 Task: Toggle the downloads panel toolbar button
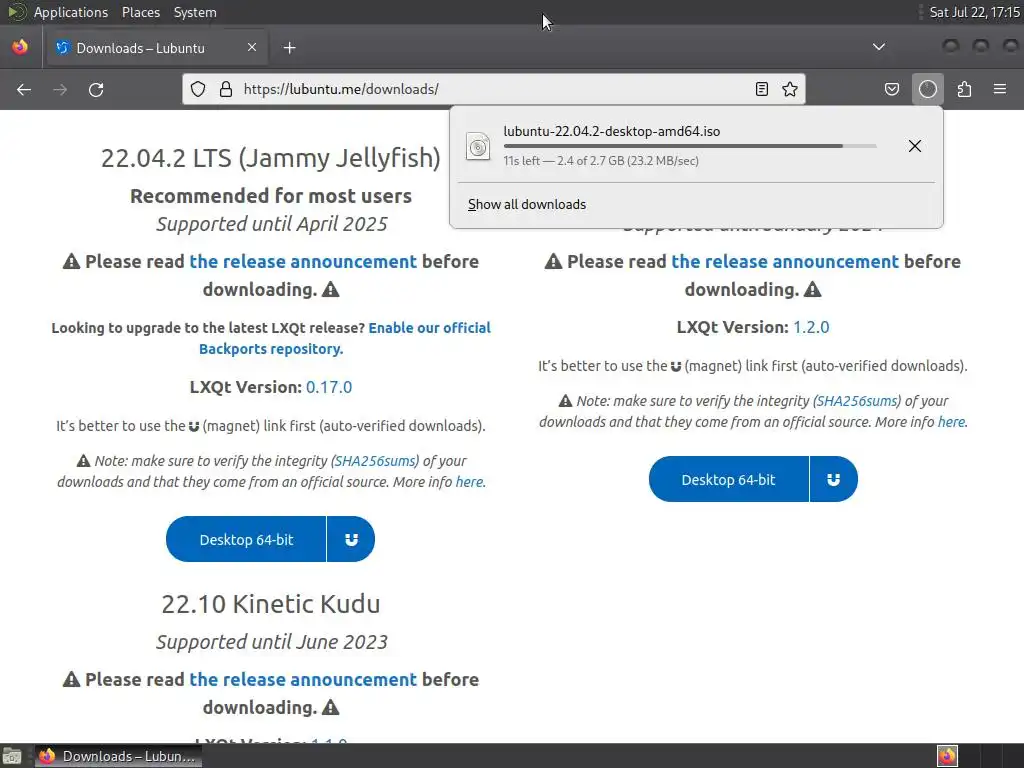927,89
